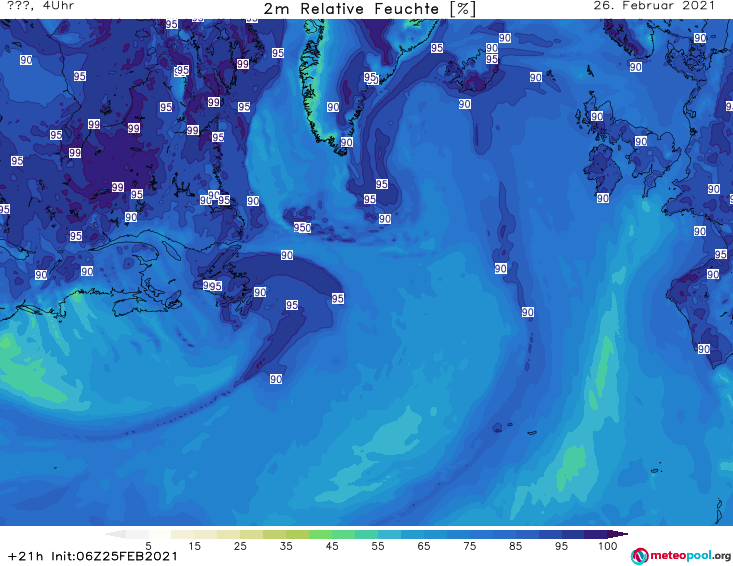Select the date '26. Februar 2021'

[x=654, y=6]
